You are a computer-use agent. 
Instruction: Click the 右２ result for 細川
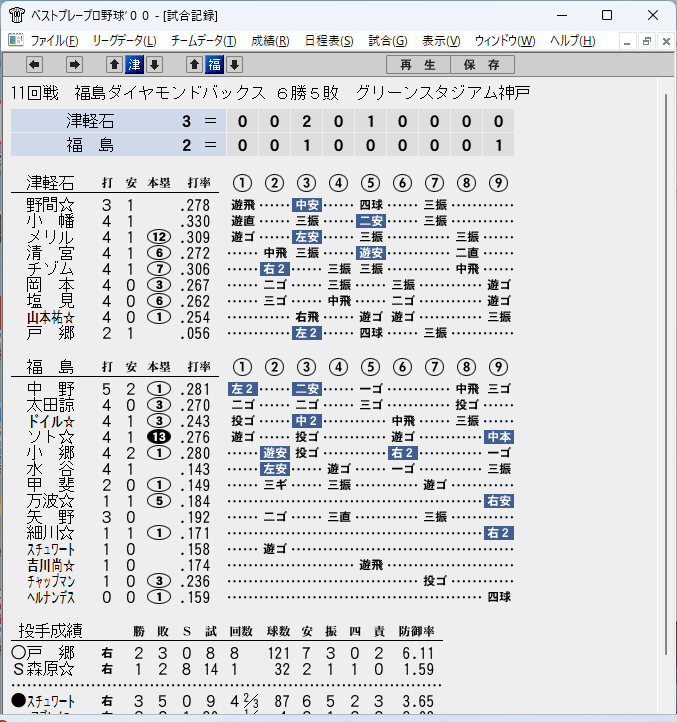pos(499,533)
